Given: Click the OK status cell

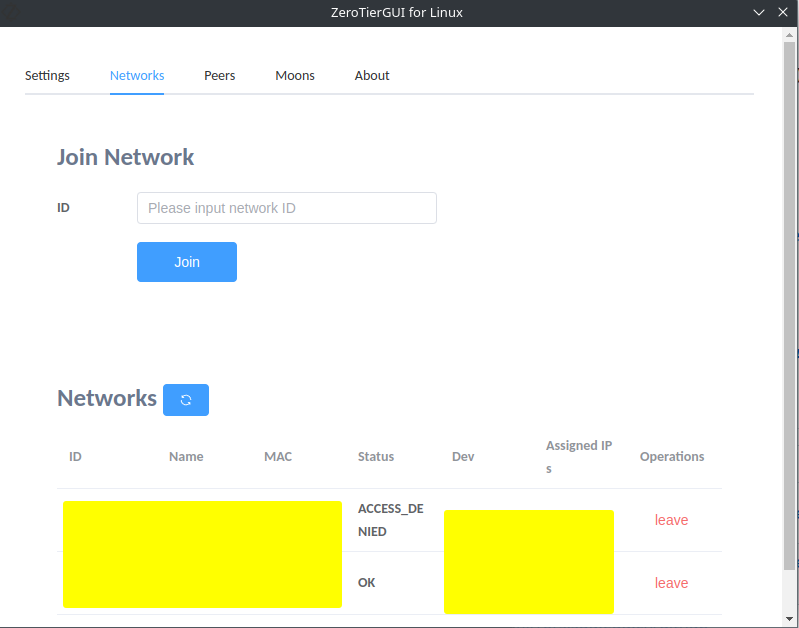Looking at the screenshot, I should tap(366, 583).
